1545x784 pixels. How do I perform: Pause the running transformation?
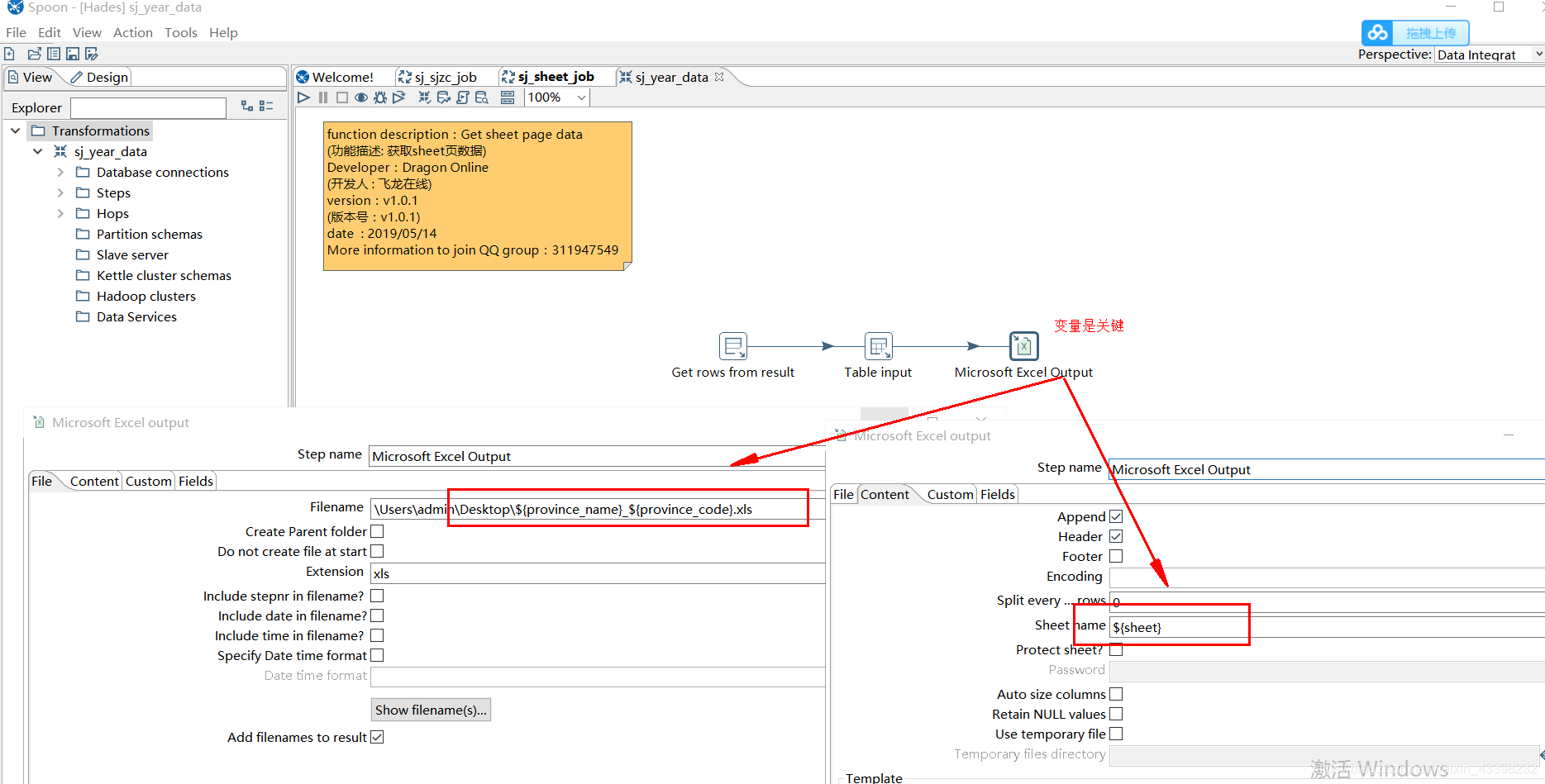pos(323,97)
